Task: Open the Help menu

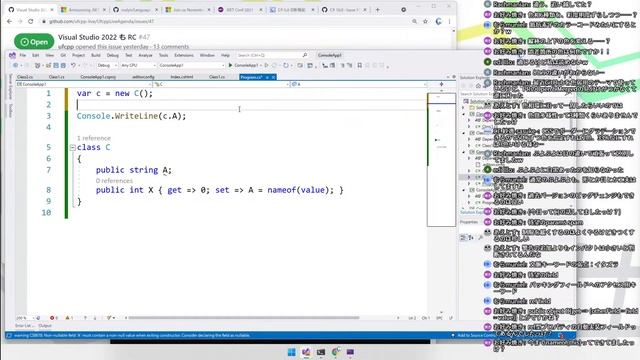Action: pos(225,55)
